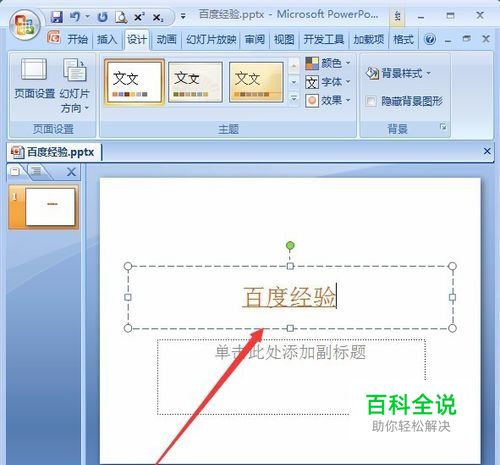Apply subscript formatting
This screenshot has height=465, width=500.
click(x=158, y=17)
